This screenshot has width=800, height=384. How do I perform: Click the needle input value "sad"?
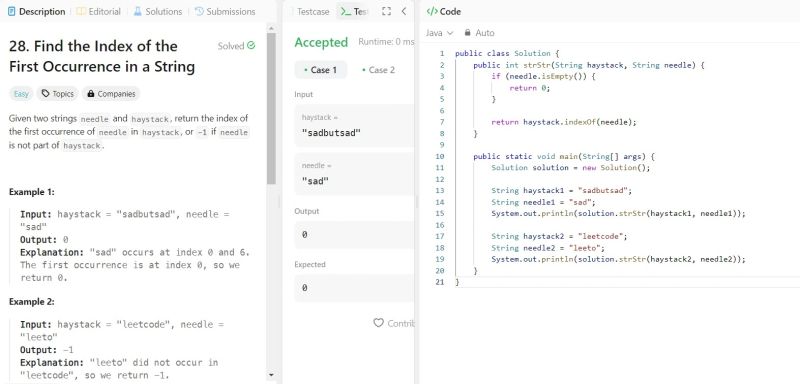tap(315, 181)
